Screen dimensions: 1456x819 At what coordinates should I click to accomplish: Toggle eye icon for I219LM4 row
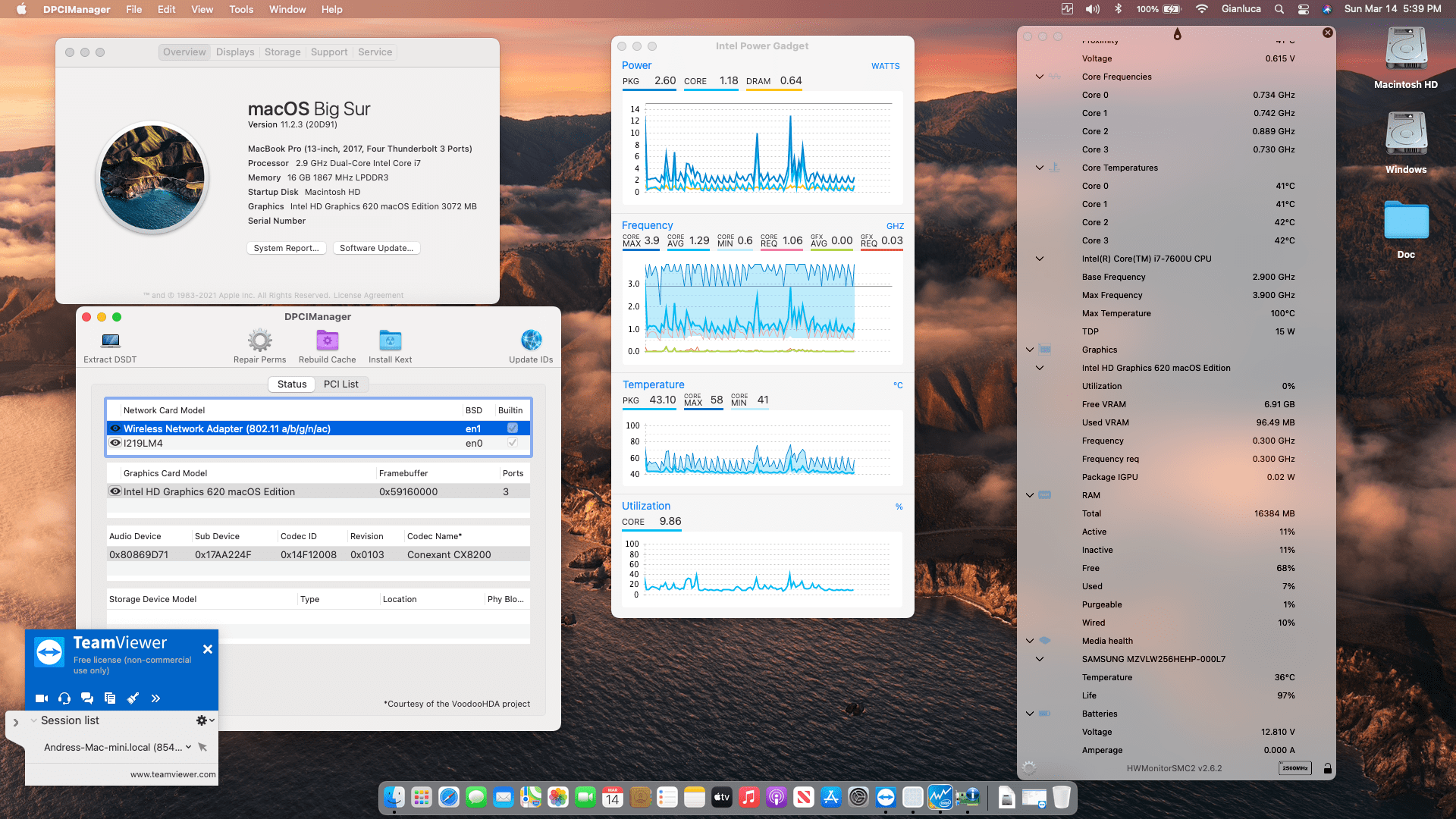tap(115, 443)
